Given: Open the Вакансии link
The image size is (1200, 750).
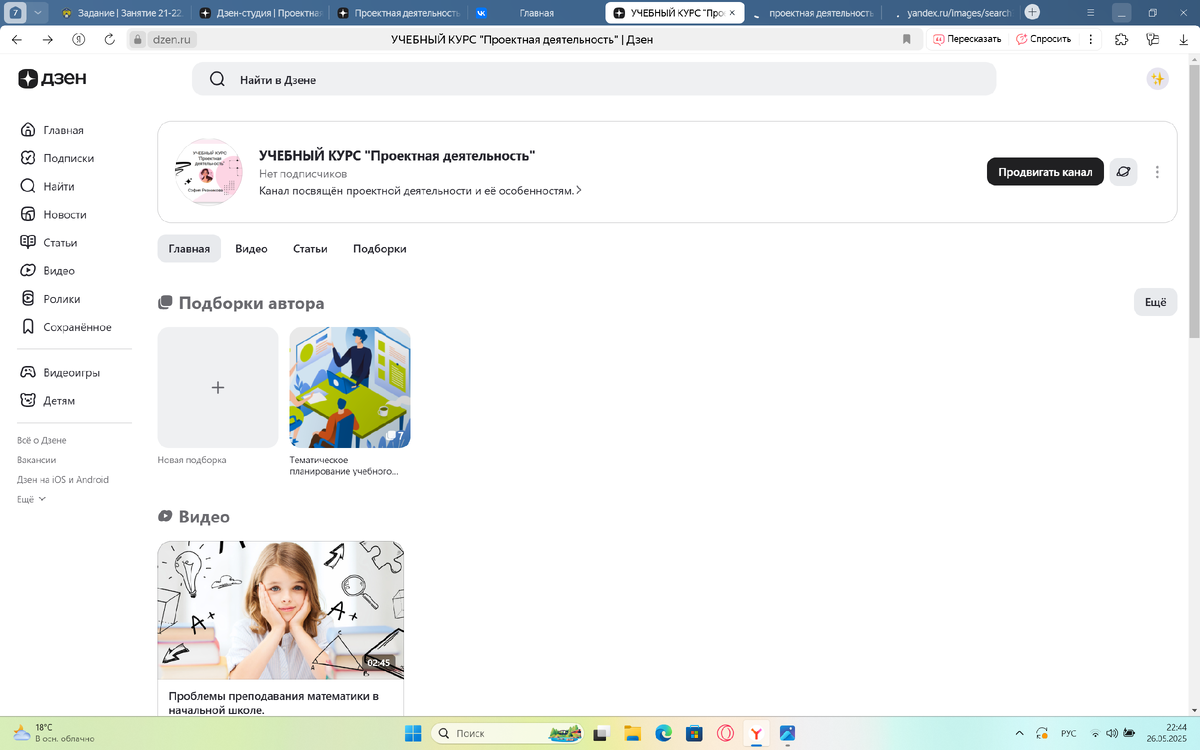Looking at the screenshot, I should click(37, 460).
